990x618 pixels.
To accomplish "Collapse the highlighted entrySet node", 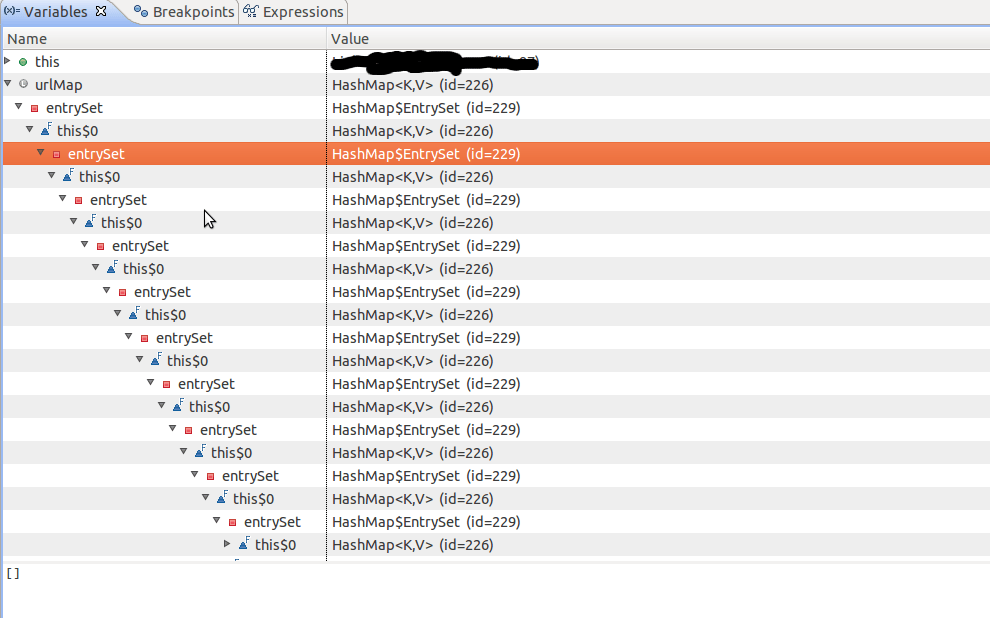I will 40,153.
